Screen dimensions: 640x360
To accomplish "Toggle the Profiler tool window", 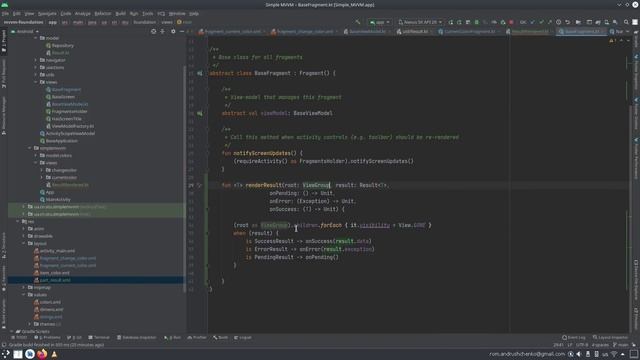I will click(197, 338).
